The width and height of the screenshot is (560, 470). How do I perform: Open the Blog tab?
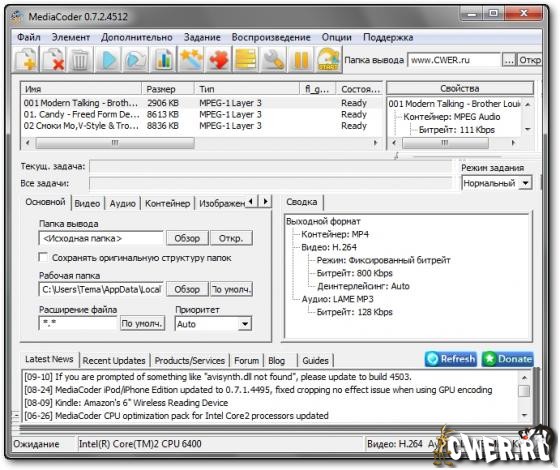click(x=276, y=361)
